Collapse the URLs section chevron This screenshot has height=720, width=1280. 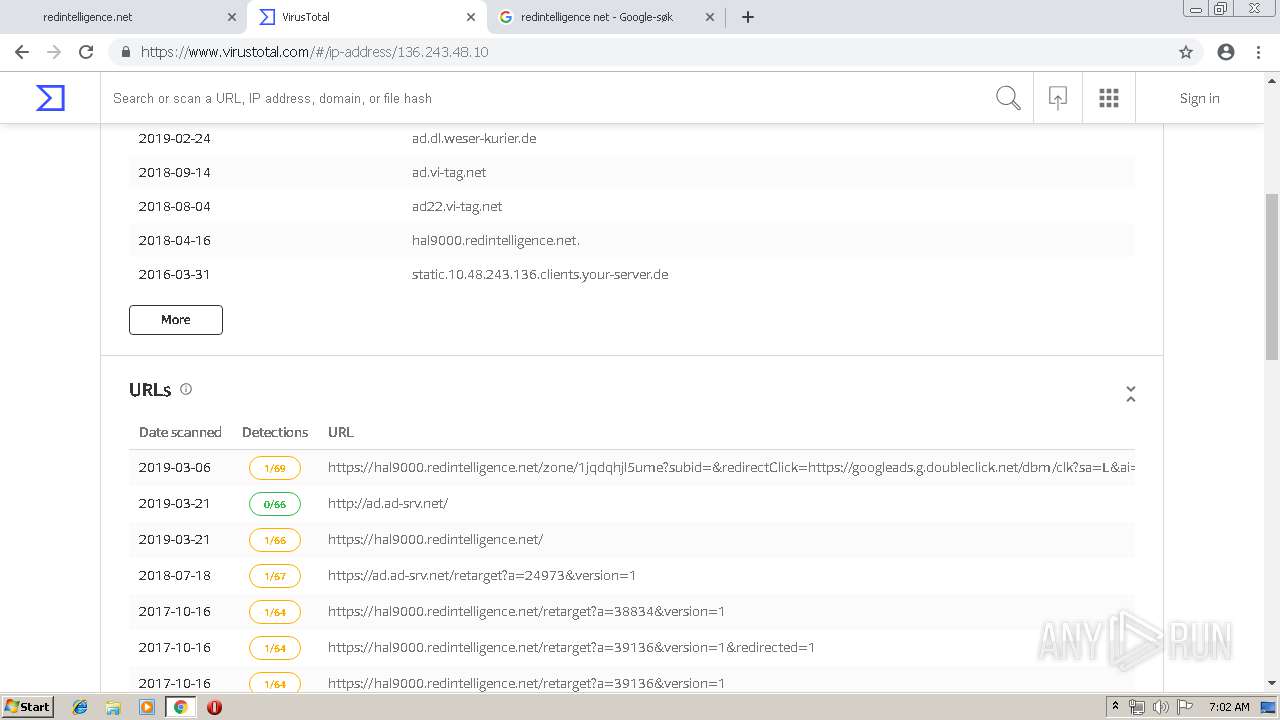1130,394
